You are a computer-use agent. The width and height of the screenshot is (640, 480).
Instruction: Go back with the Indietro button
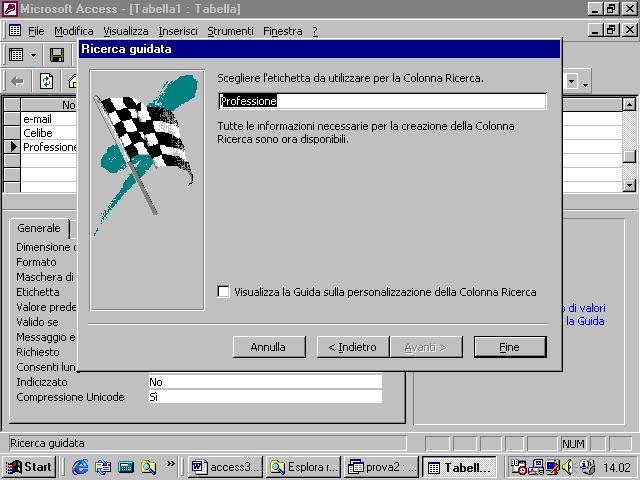[x=353, y=347]
